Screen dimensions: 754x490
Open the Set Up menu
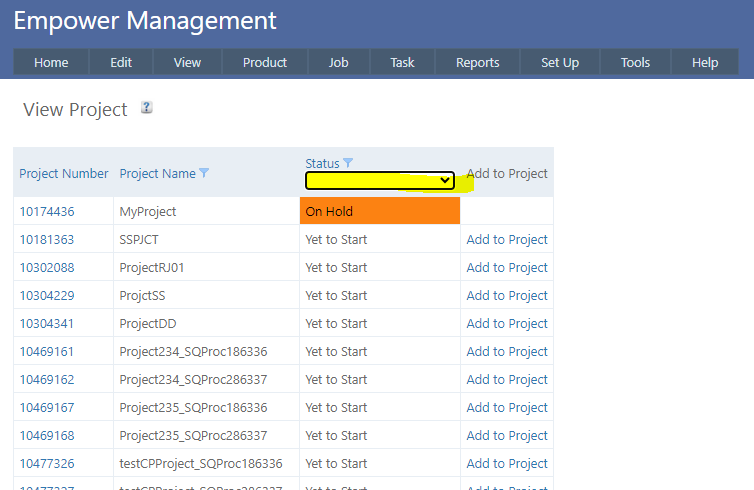coord(560,62)
